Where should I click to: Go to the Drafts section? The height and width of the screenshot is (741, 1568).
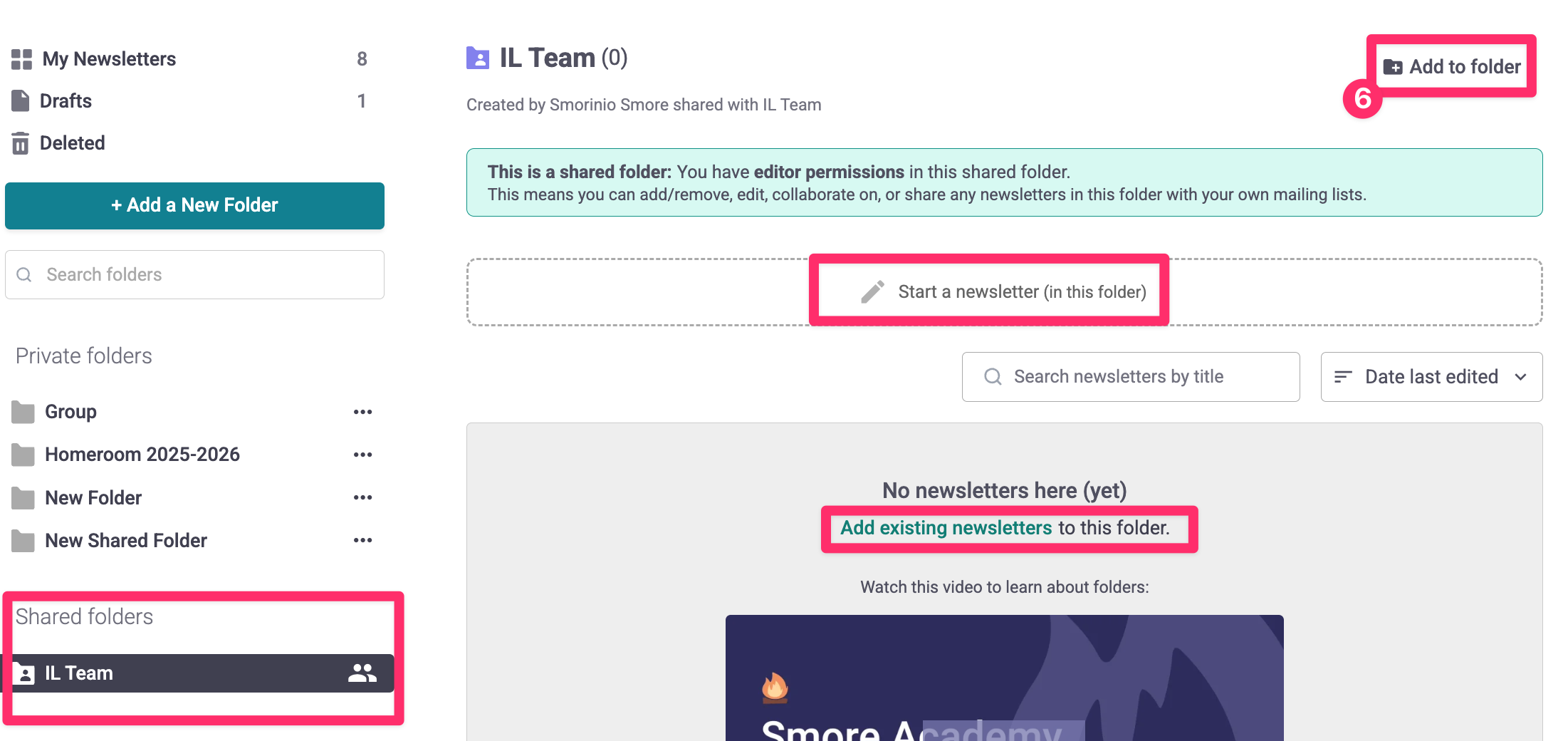pyautogui.click(x=66, y=101)
